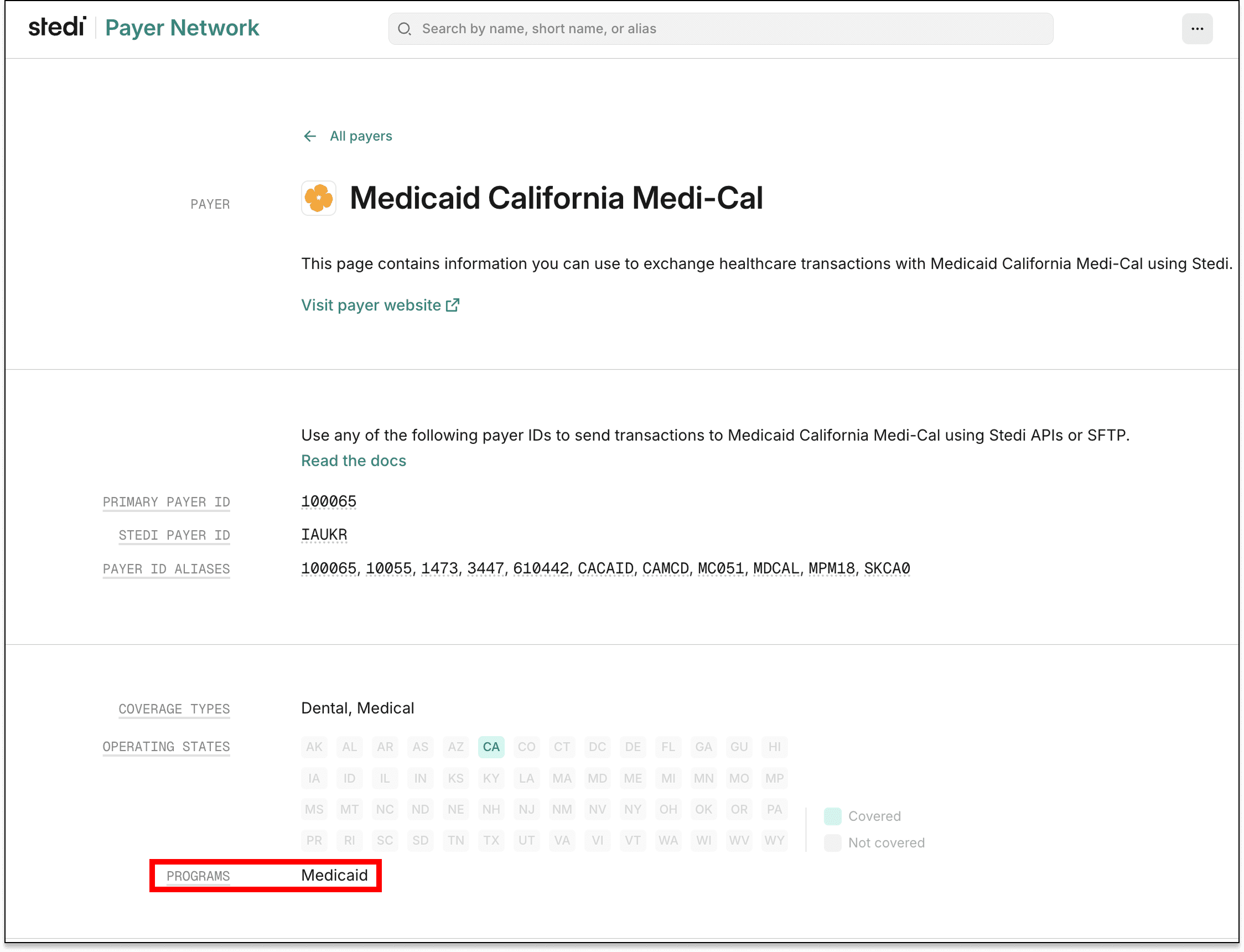Click the NY state badge
Screen dimensions: 1244x952
(633, 809)
